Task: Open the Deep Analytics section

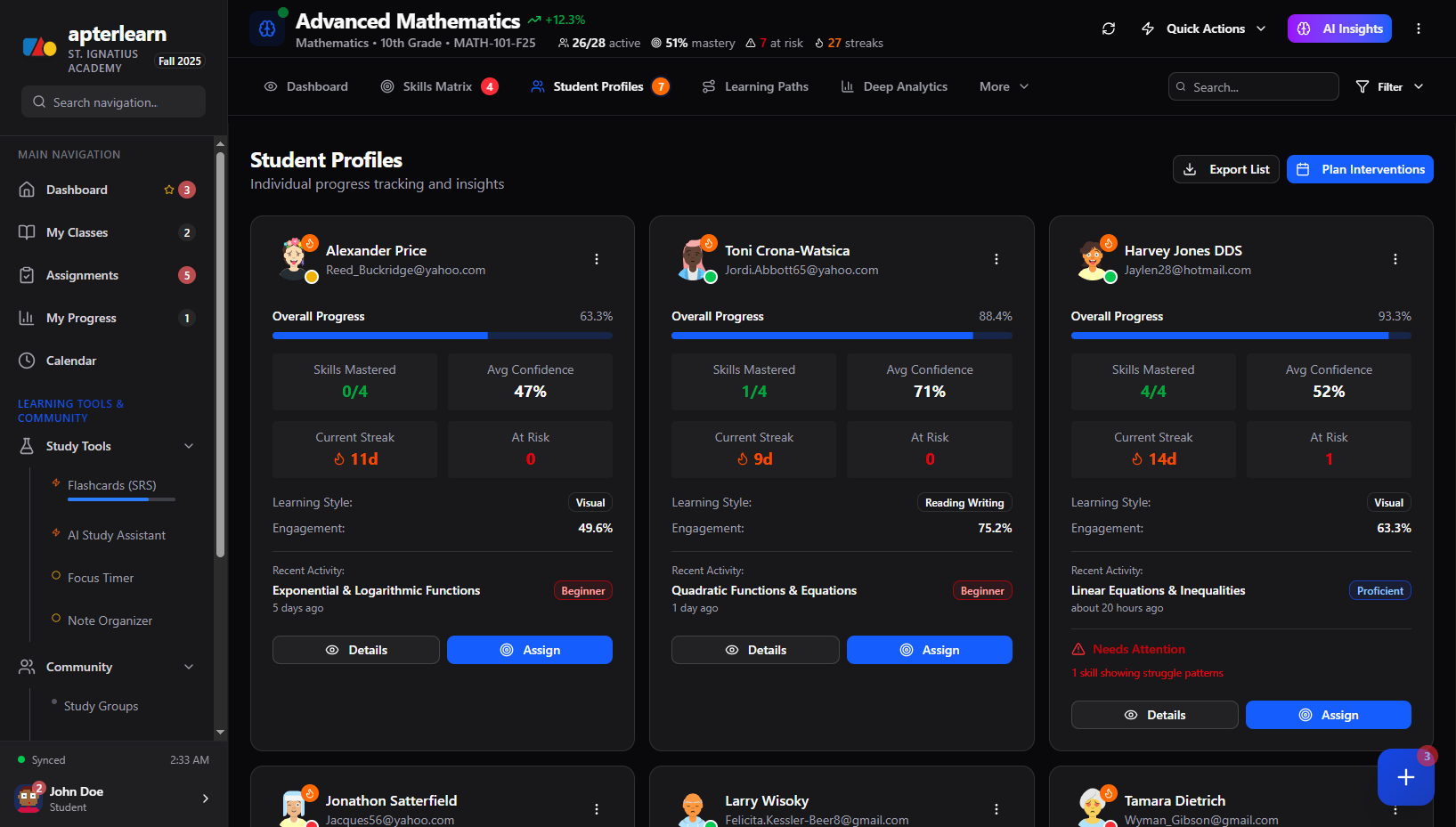Action: coord(894,86)
